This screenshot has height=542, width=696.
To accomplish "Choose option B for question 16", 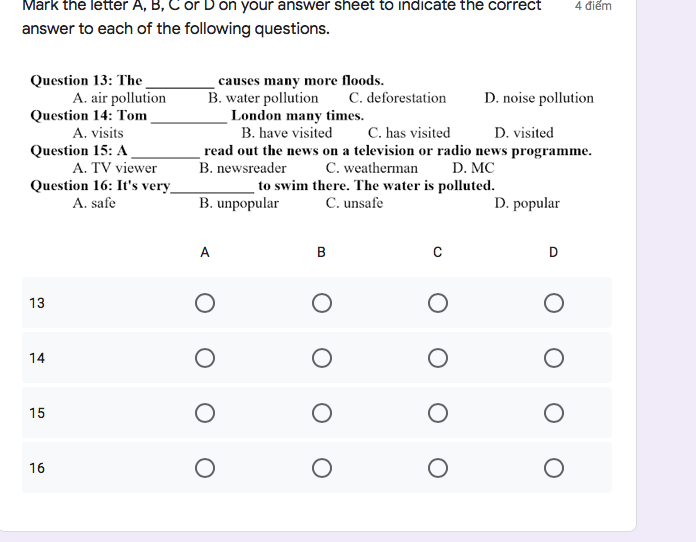I will 321,468.
